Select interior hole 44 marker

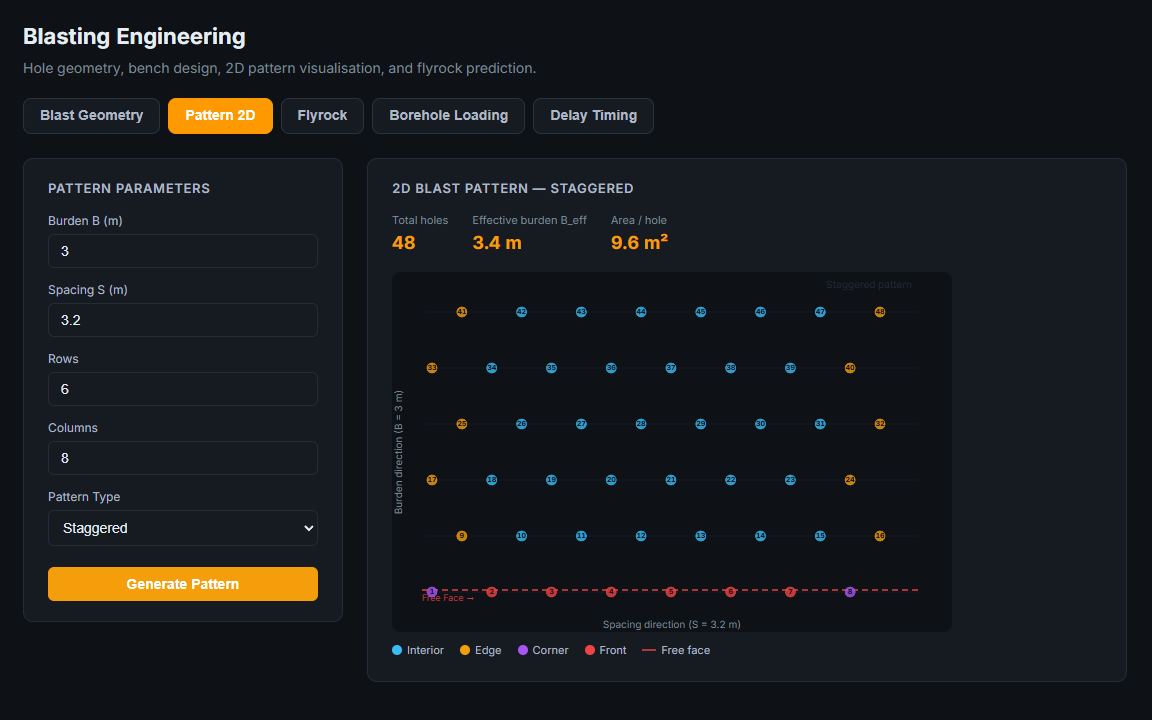[x=641, y=312]
